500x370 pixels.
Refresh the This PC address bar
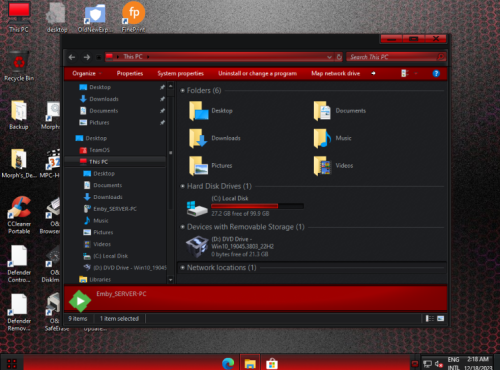point(339,57)
